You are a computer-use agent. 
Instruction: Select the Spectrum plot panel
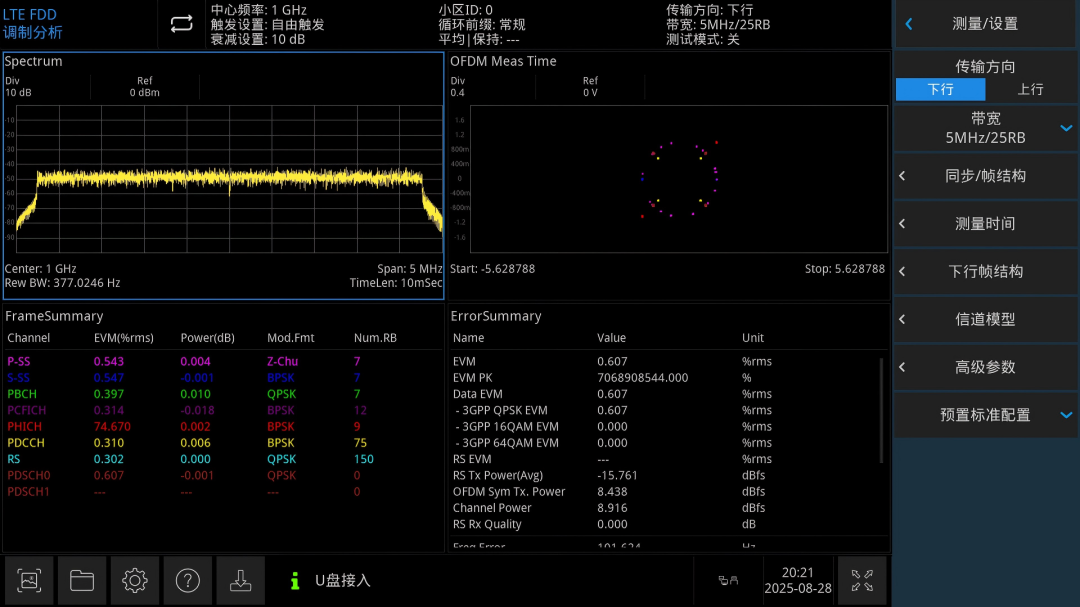[223, 176]
